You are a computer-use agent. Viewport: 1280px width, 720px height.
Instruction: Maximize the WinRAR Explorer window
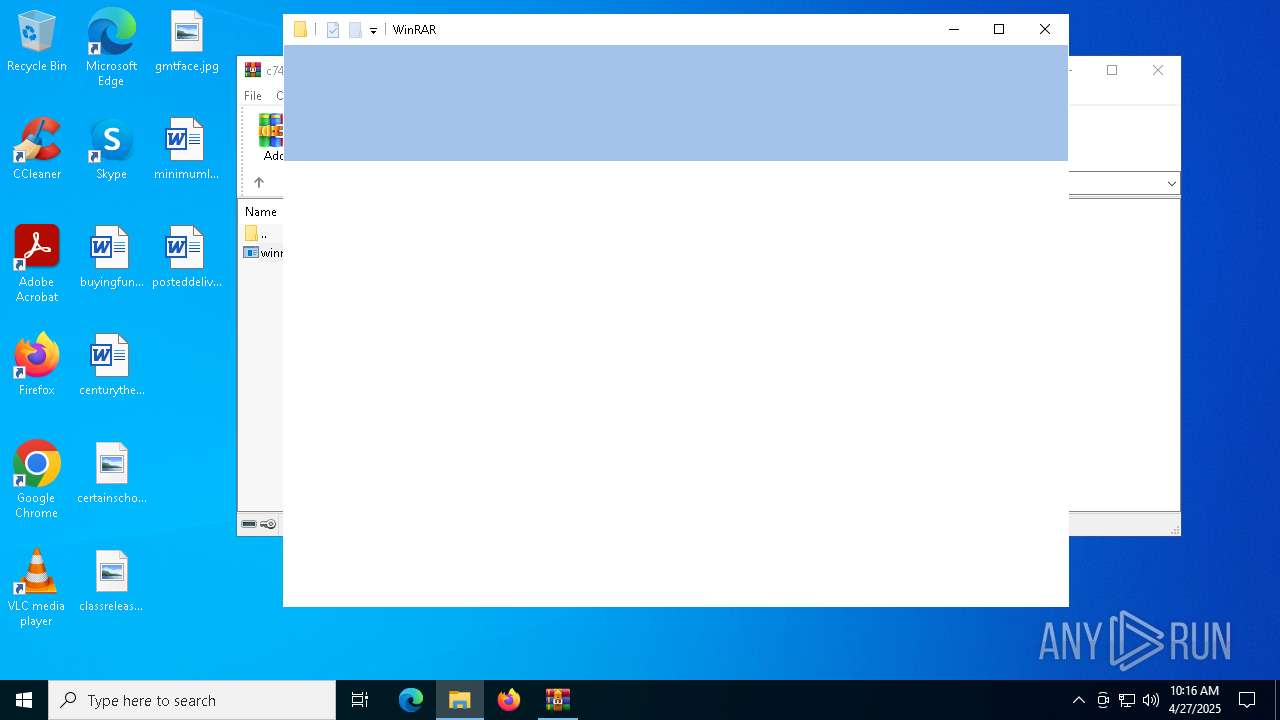pos(999,30)
